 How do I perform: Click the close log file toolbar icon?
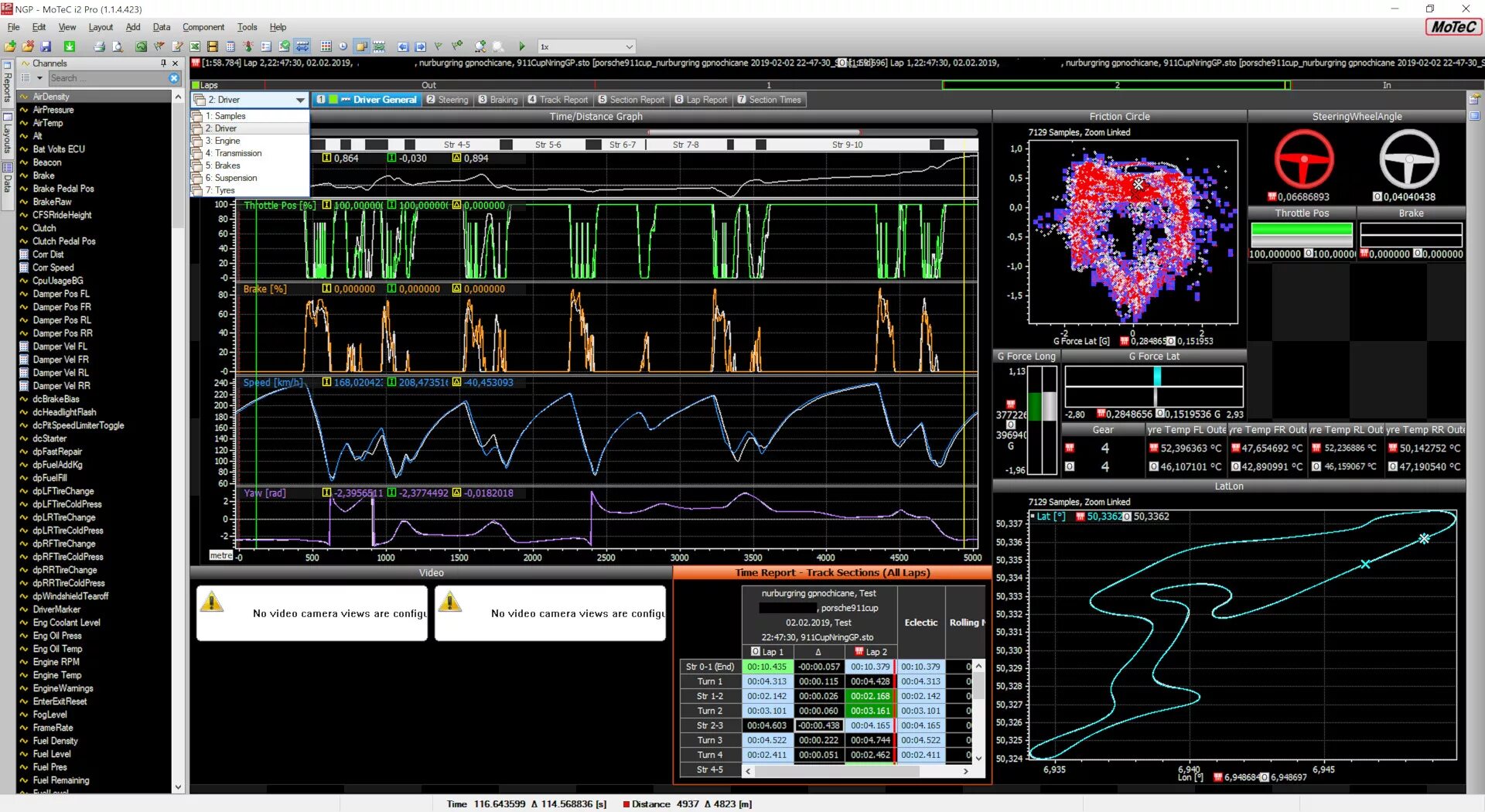tap(28, 46)
